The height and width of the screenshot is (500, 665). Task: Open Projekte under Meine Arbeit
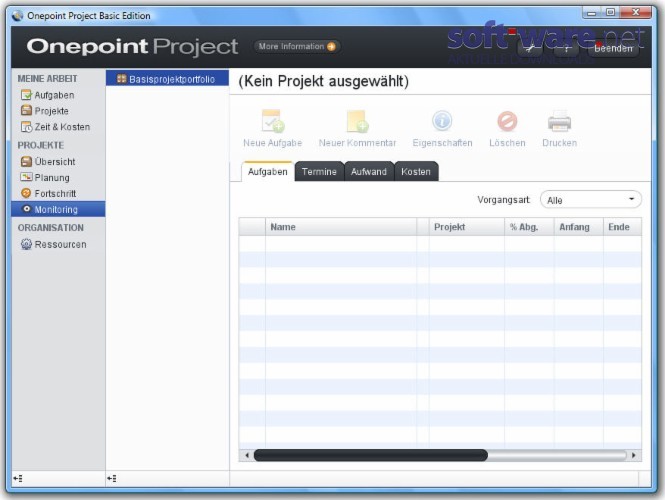[x=45, y=111]
